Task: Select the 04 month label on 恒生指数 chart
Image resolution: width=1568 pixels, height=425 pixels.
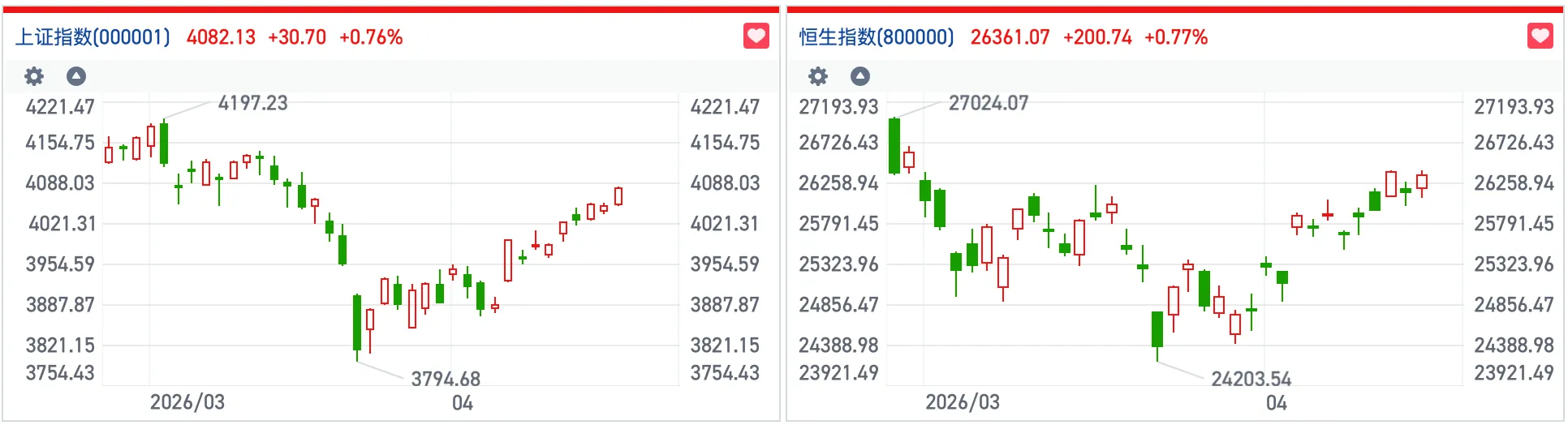Action: coord(1276,403)
